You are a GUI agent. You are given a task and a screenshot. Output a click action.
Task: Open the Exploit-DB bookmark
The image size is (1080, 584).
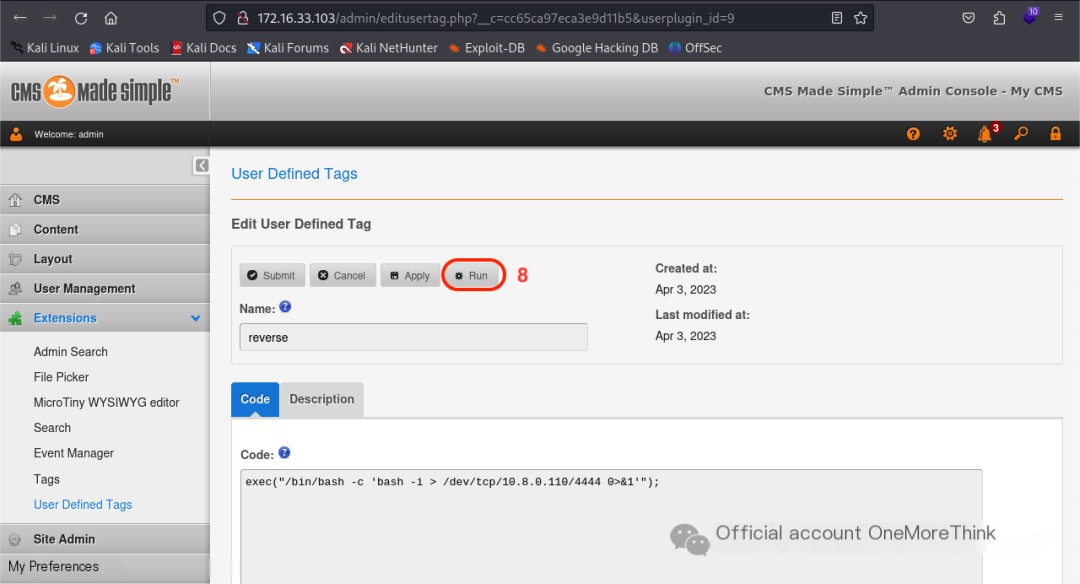point(486,48)
